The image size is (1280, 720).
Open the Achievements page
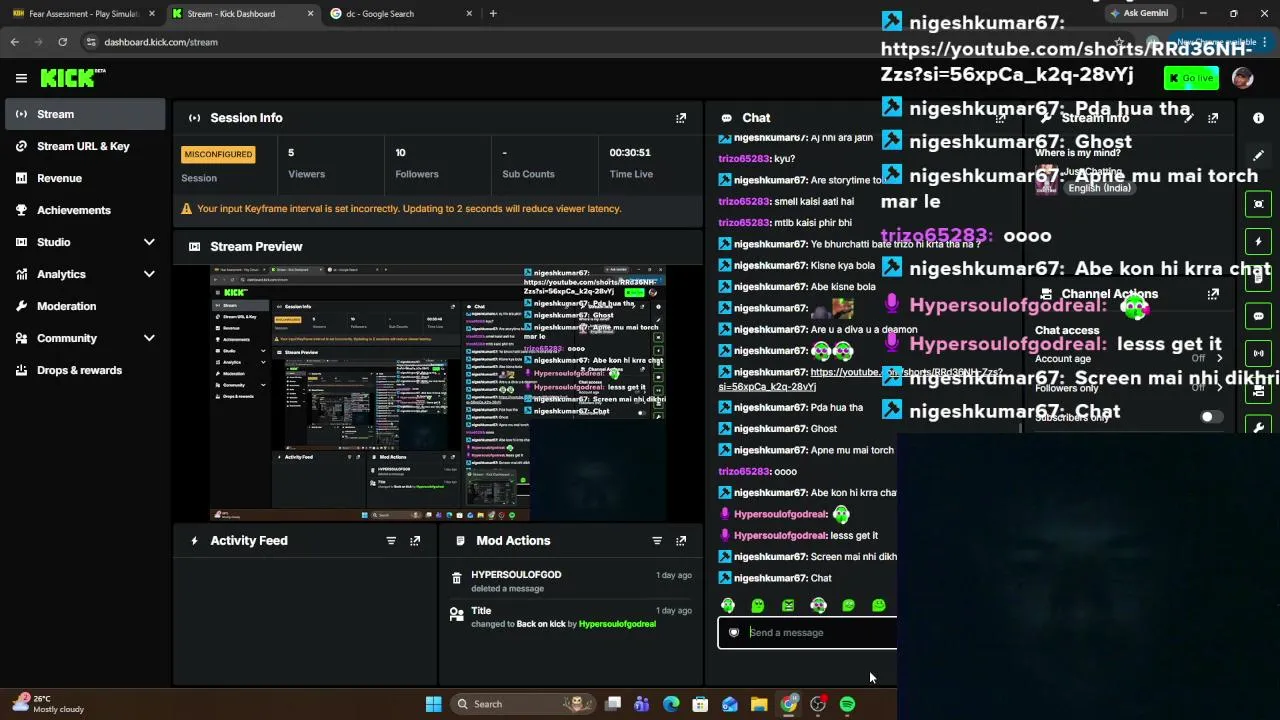click(85, 210)
